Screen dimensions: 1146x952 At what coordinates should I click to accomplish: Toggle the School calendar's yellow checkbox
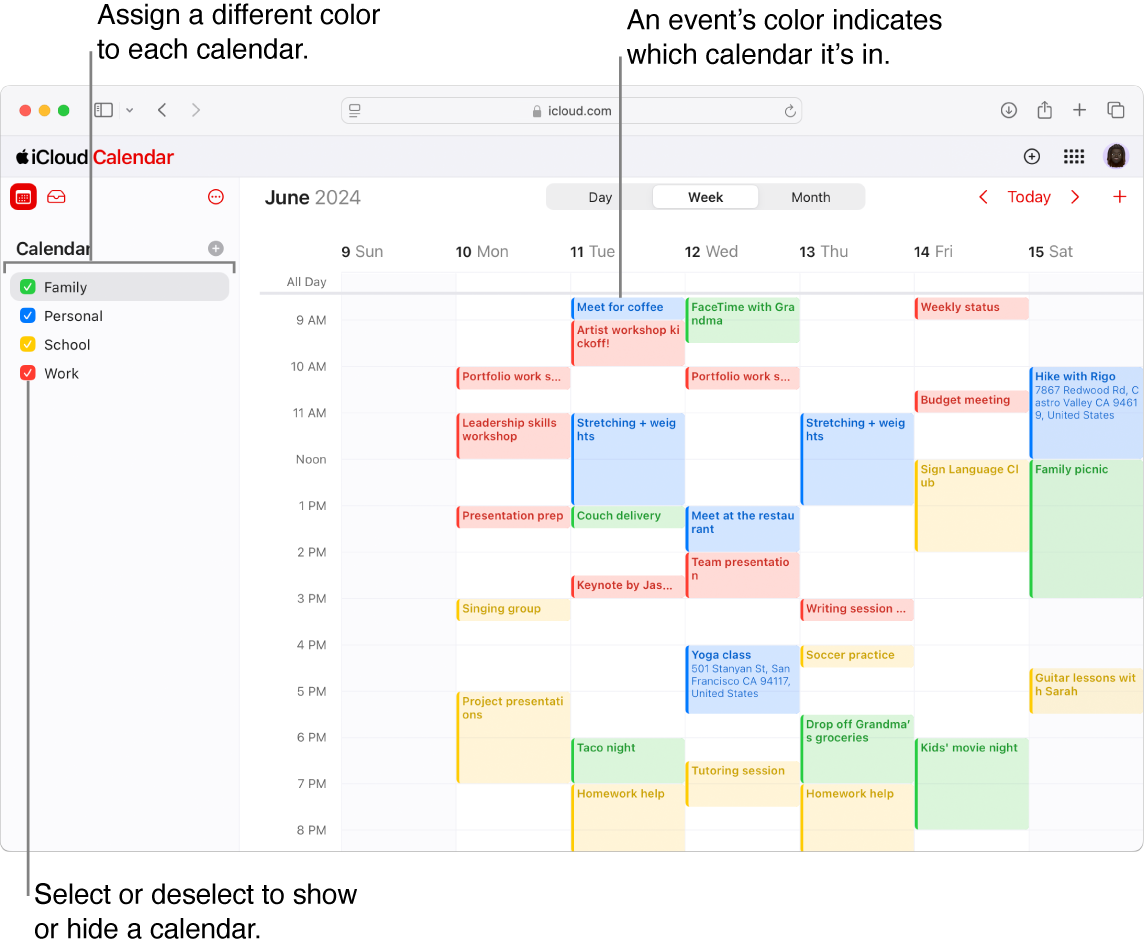28,345
